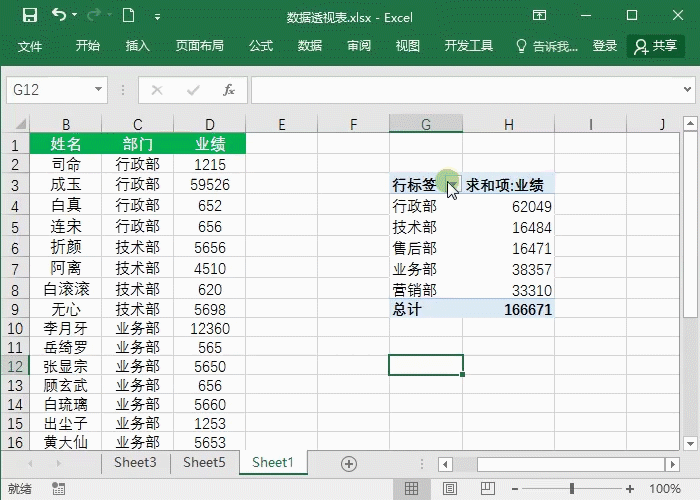The image size is (700, 500).
Task: Switch to Page Break Preview view
Action: 485,489
